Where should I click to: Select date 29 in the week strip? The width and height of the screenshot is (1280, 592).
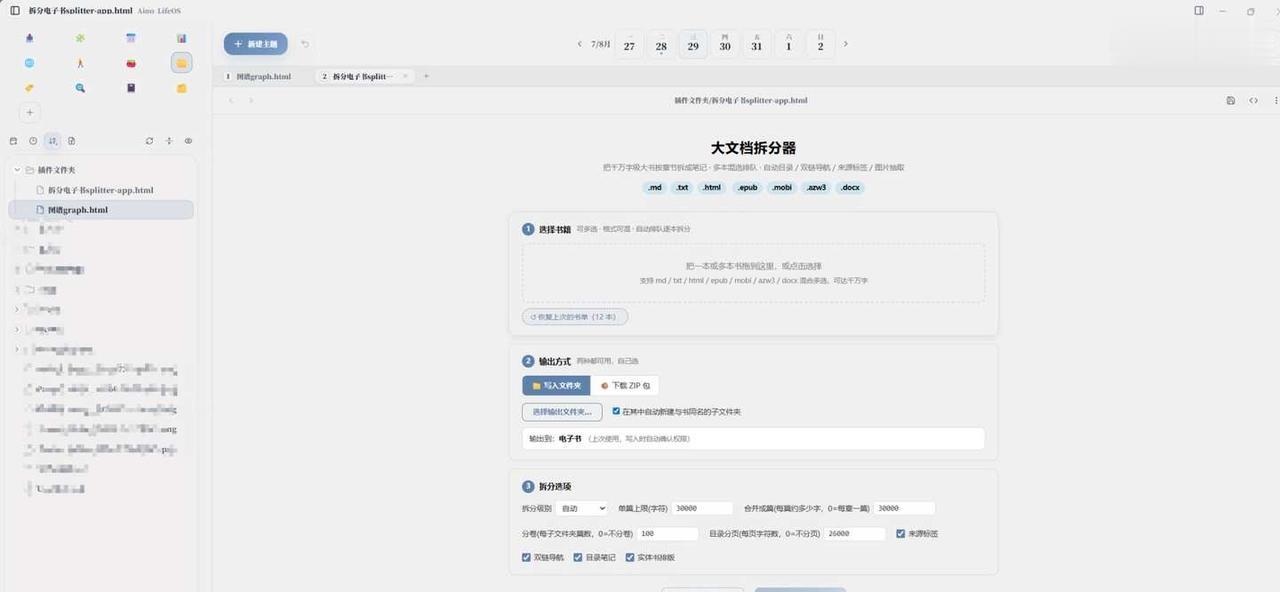[693, 44]
